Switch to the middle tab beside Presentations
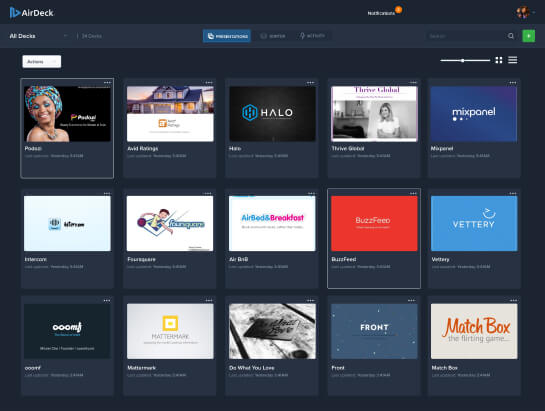This screenshot has height=411, width=545. click(273, 36)
